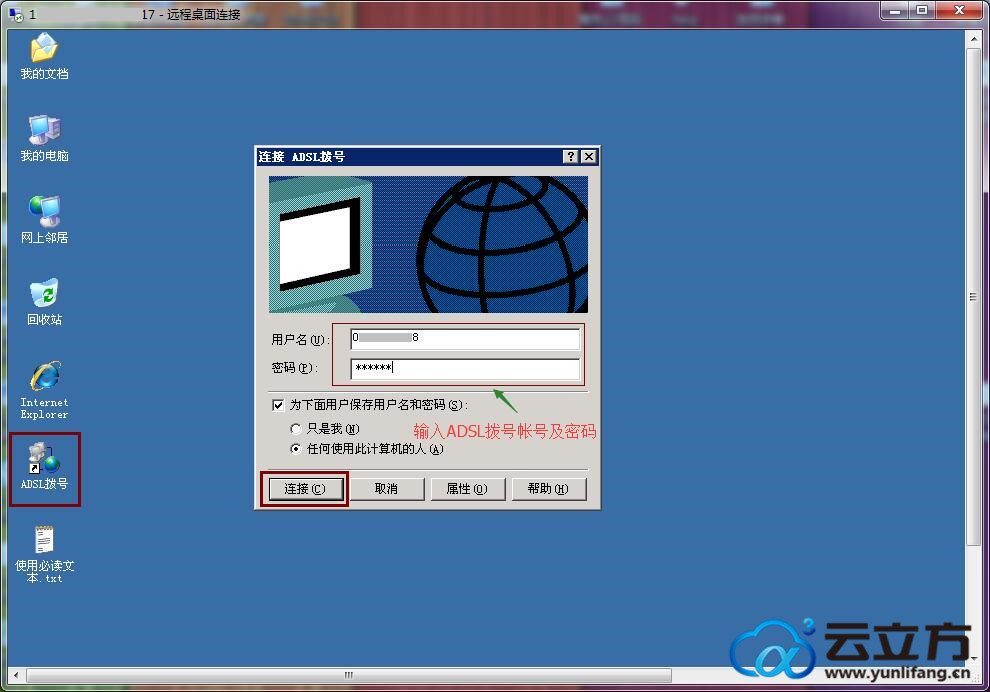Click the remote desktop icon in title bar

(x=16, y=14)
